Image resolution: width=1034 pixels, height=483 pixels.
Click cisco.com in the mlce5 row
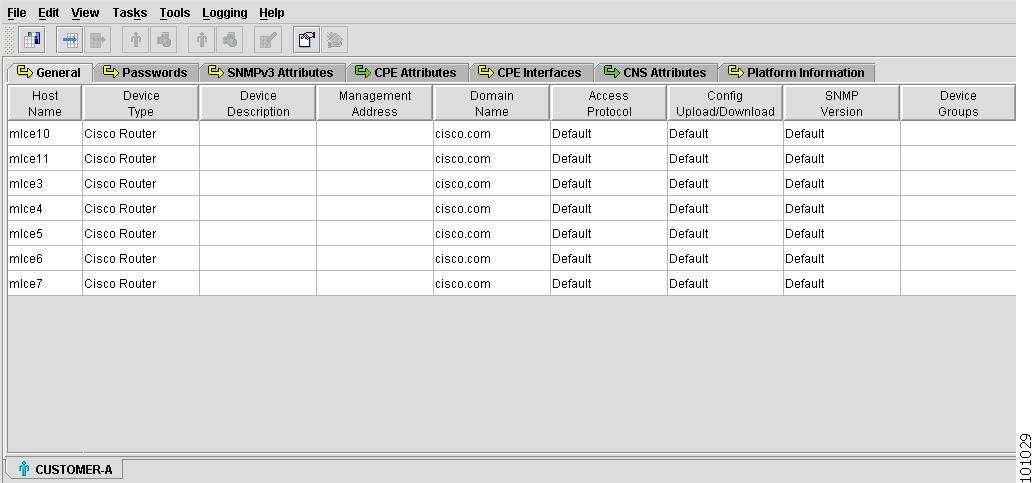pos(491,234)
